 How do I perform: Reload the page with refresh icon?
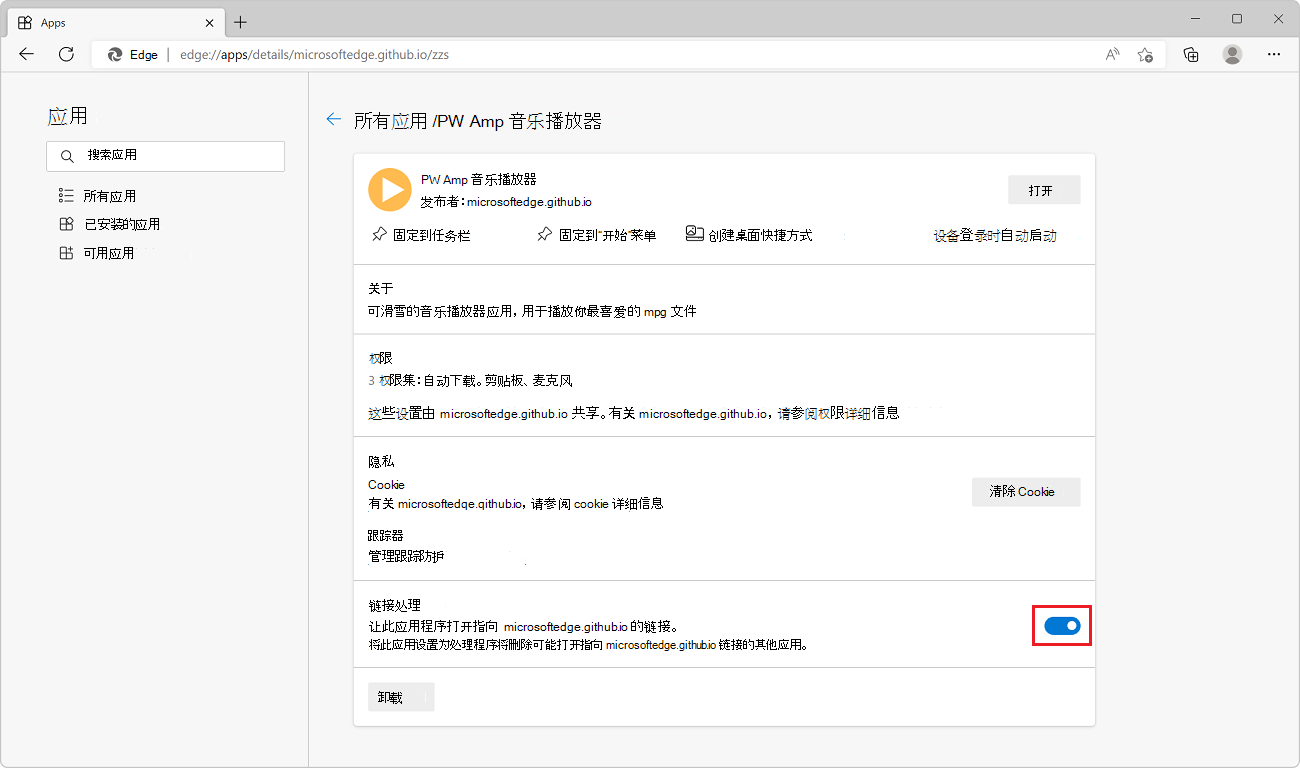click(x=66, y=54)
